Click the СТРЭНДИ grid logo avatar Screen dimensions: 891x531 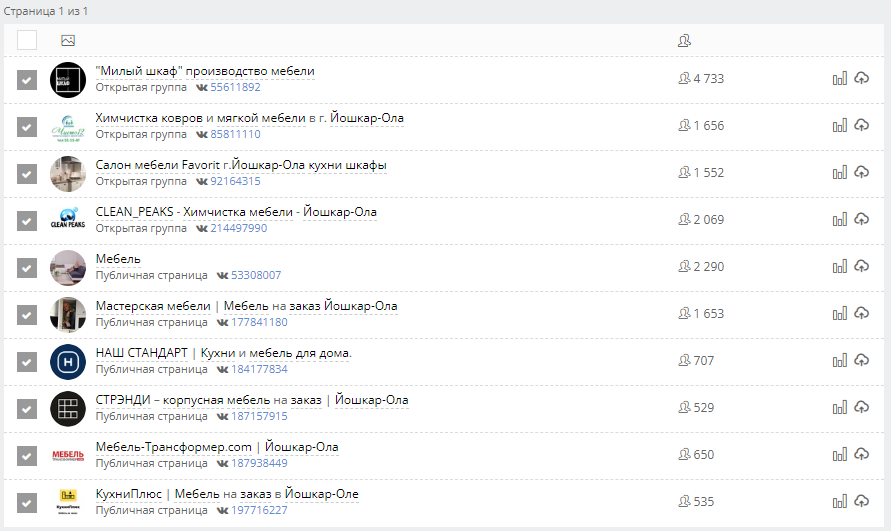[68, 409]
